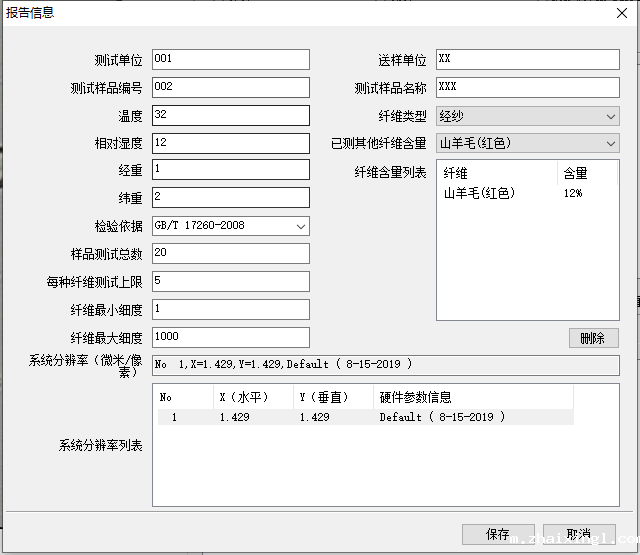Click the 相对湿度 input box
Image resolution: width=640 pixels, height=555 pixels.
pyautogui.click(x=230, y=143)
